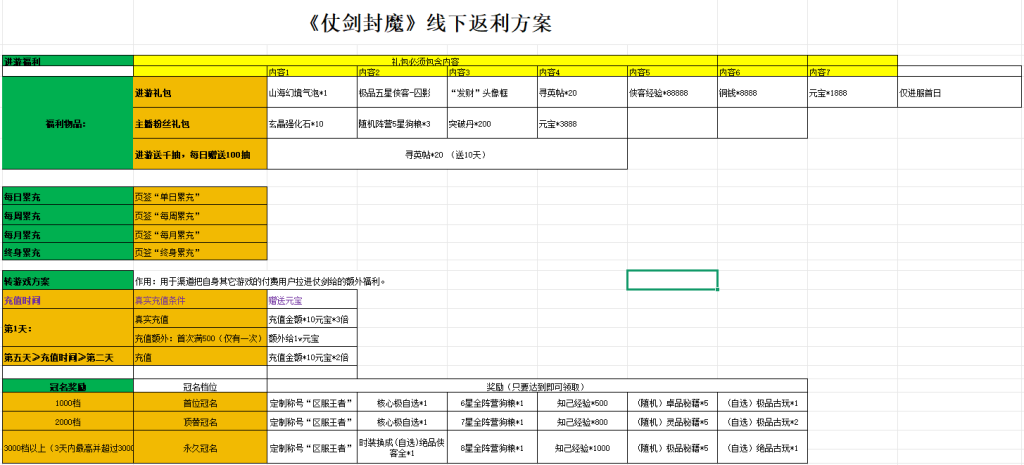This screenshot has width=1024, height=465.
Task: Click the 首位冠名 cell
Action: pyautogui.click(x=200, y=402)
